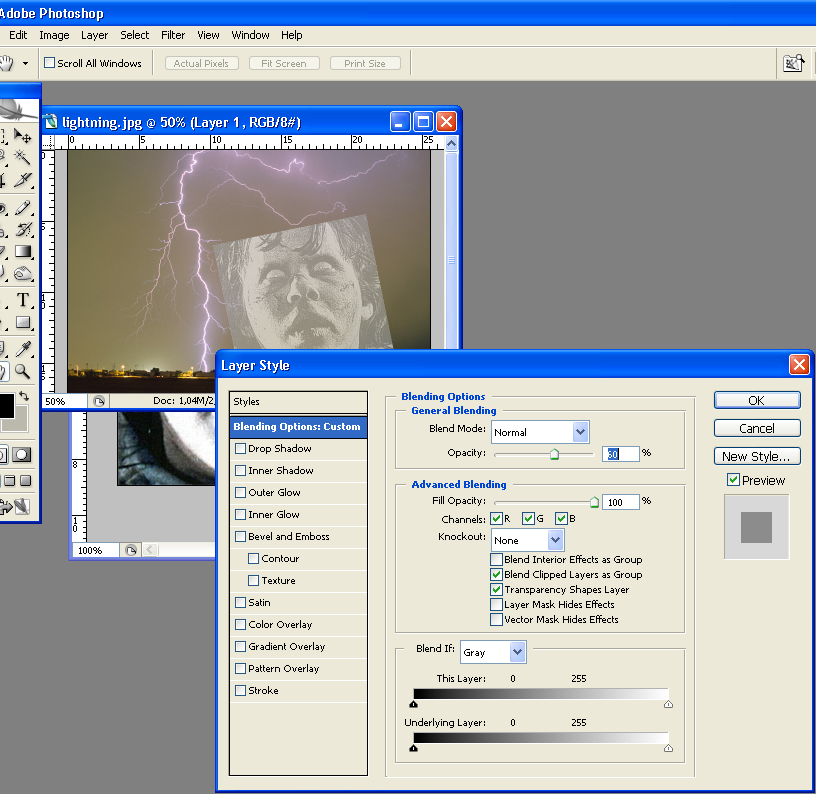Open the Filter menu

point(173,35)
